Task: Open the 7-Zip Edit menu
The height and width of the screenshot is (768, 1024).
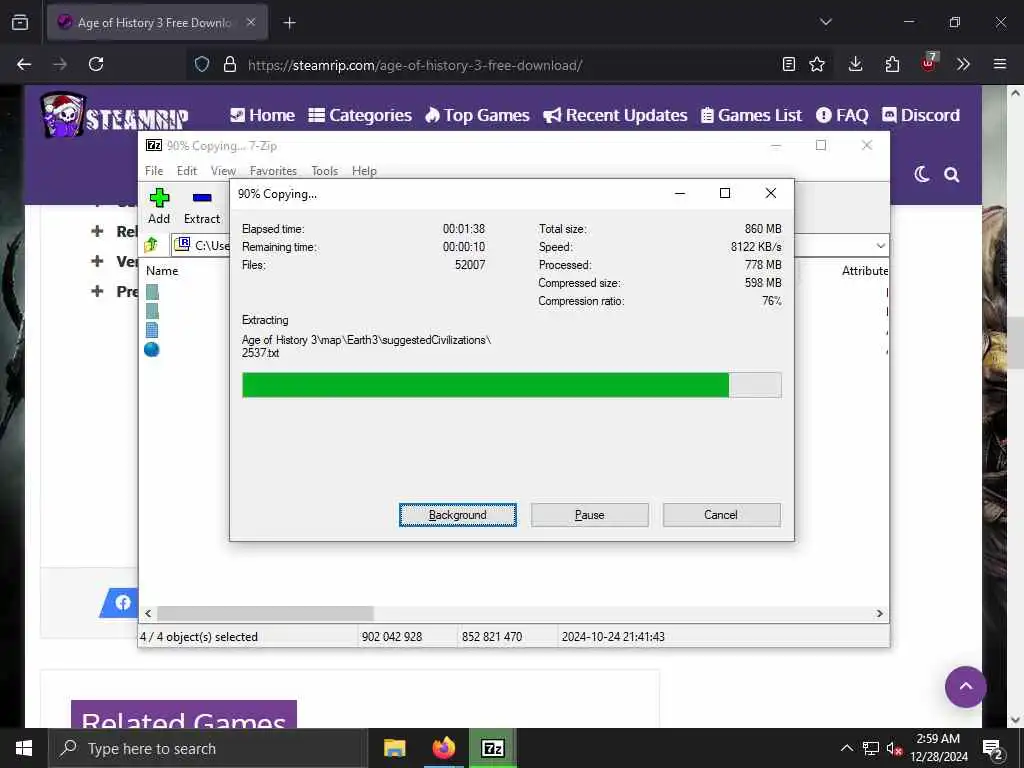Action: tap(187, 170)
